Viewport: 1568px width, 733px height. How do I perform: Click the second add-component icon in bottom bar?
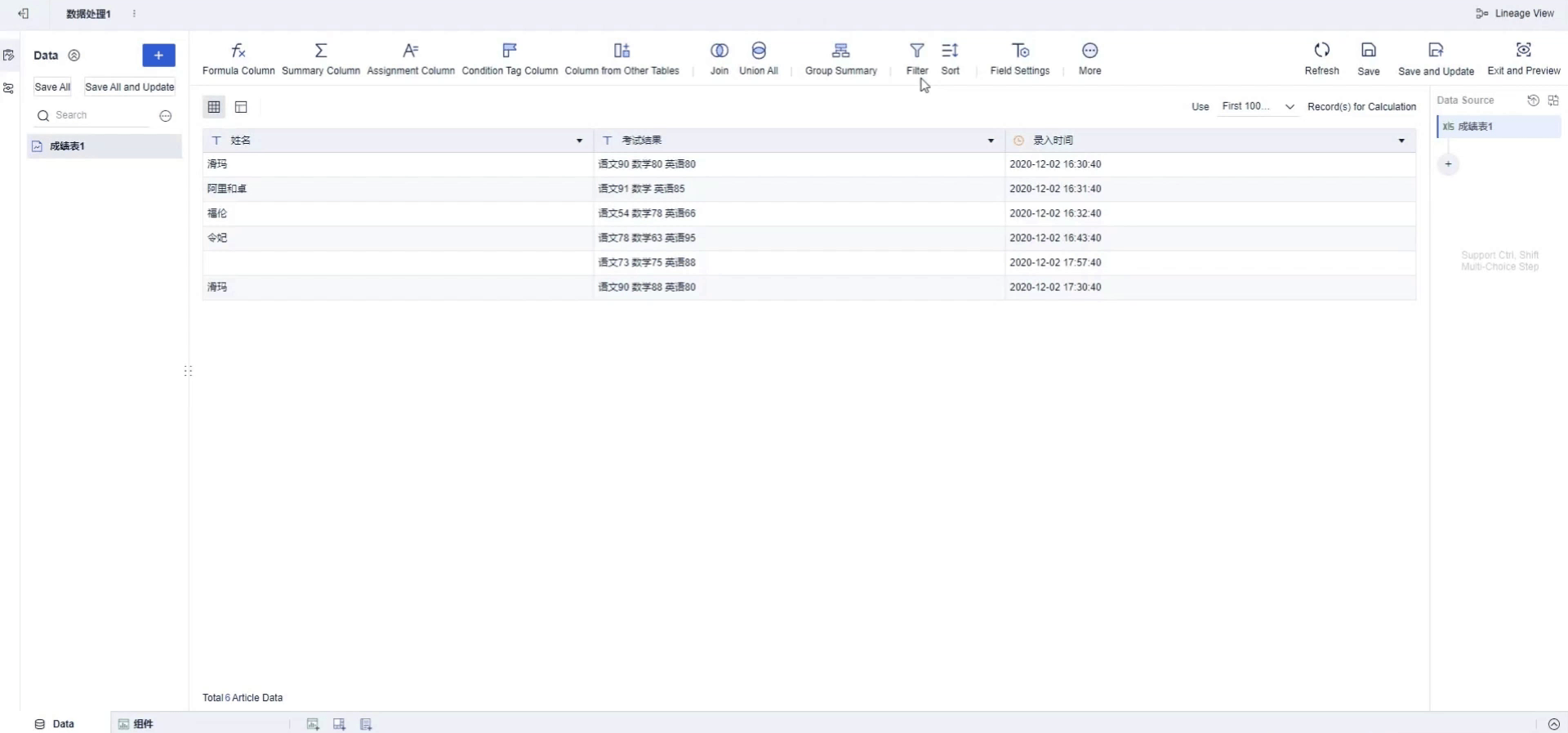(339, 724)
